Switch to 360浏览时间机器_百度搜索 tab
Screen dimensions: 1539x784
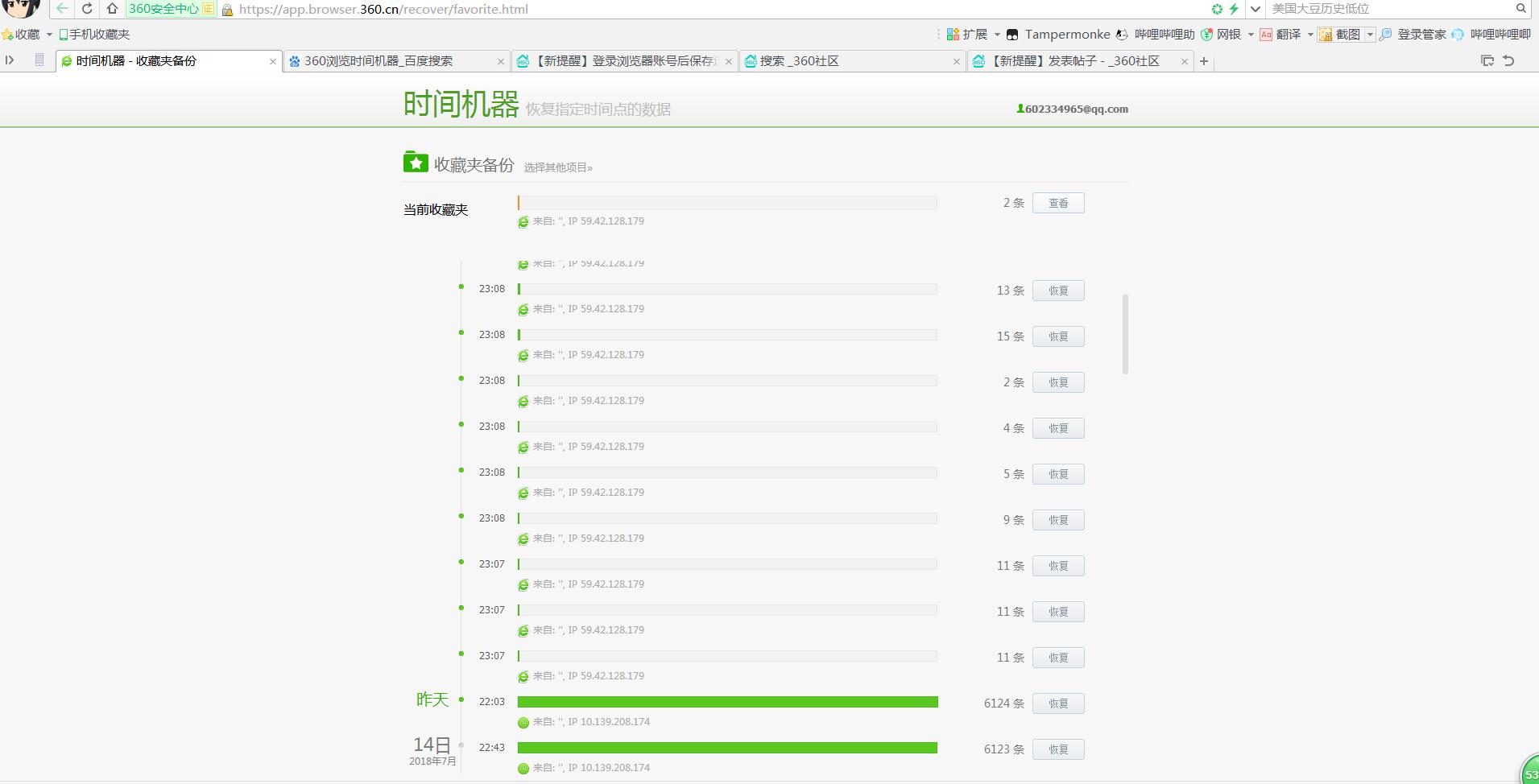379,61
